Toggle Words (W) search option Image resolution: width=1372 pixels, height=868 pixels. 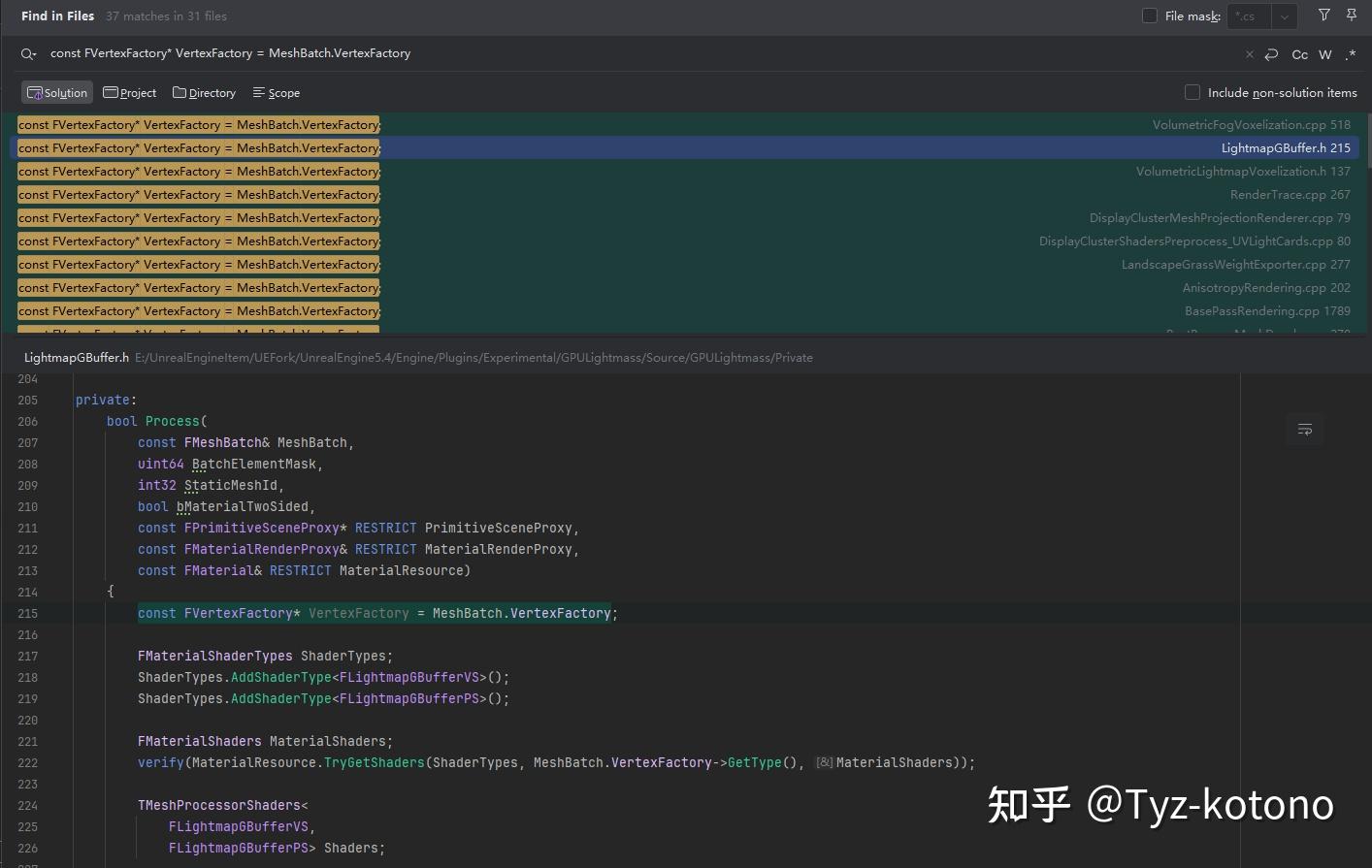point(1325,54)
